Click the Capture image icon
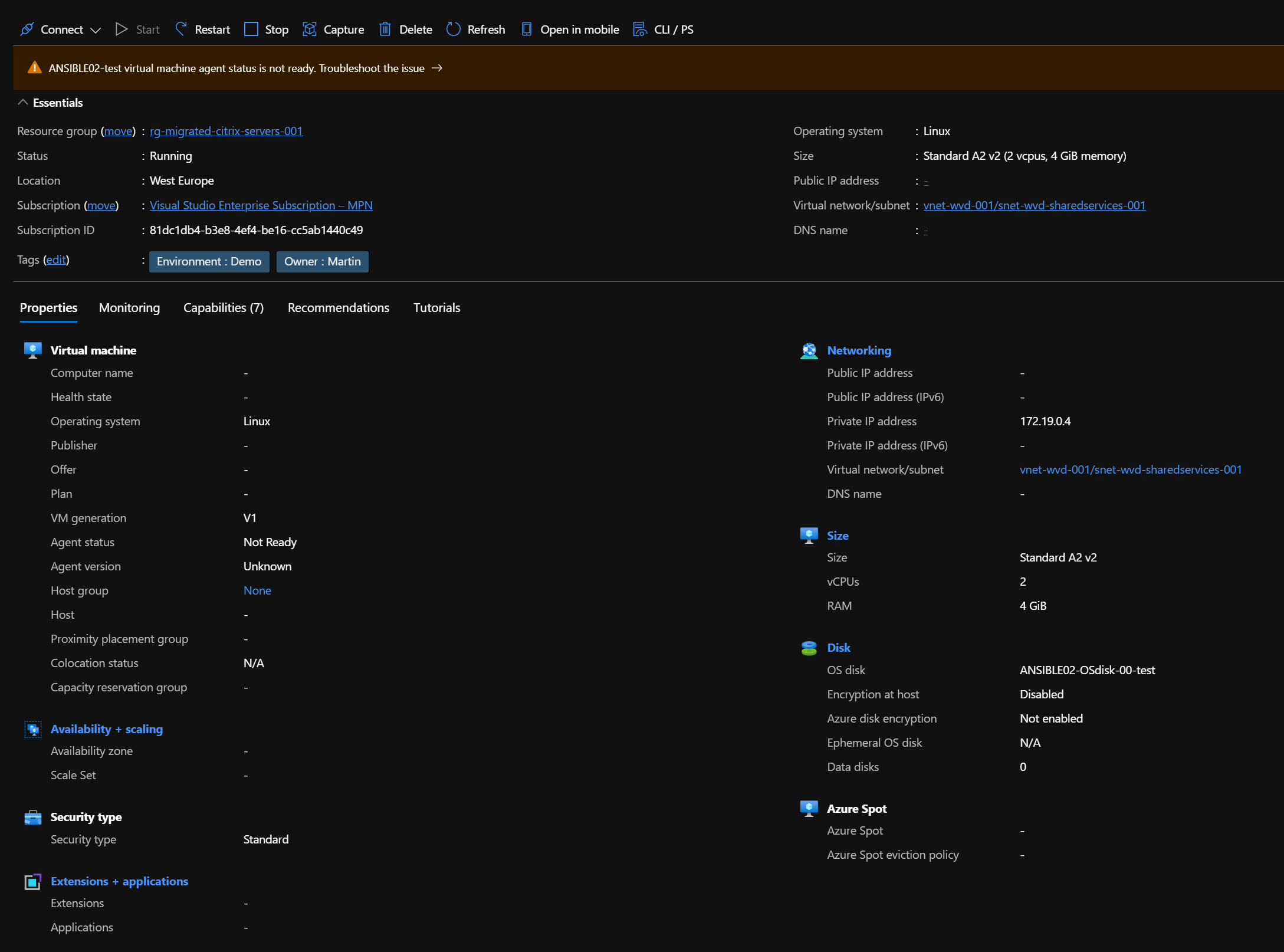This screenshot has width=1284, height=952. coord(310,29)
